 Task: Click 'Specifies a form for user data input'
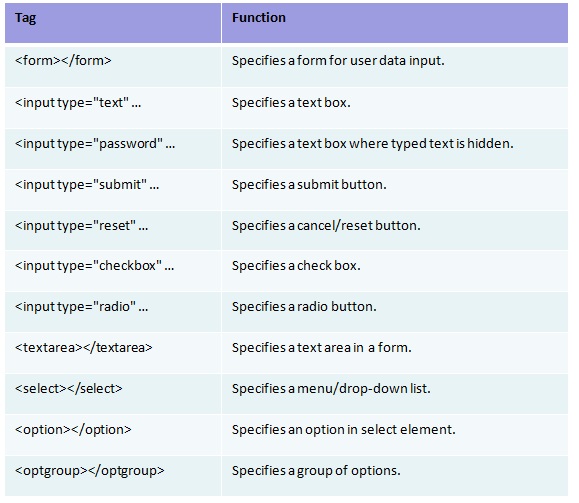pyautogui.click(x=338, y=61)
